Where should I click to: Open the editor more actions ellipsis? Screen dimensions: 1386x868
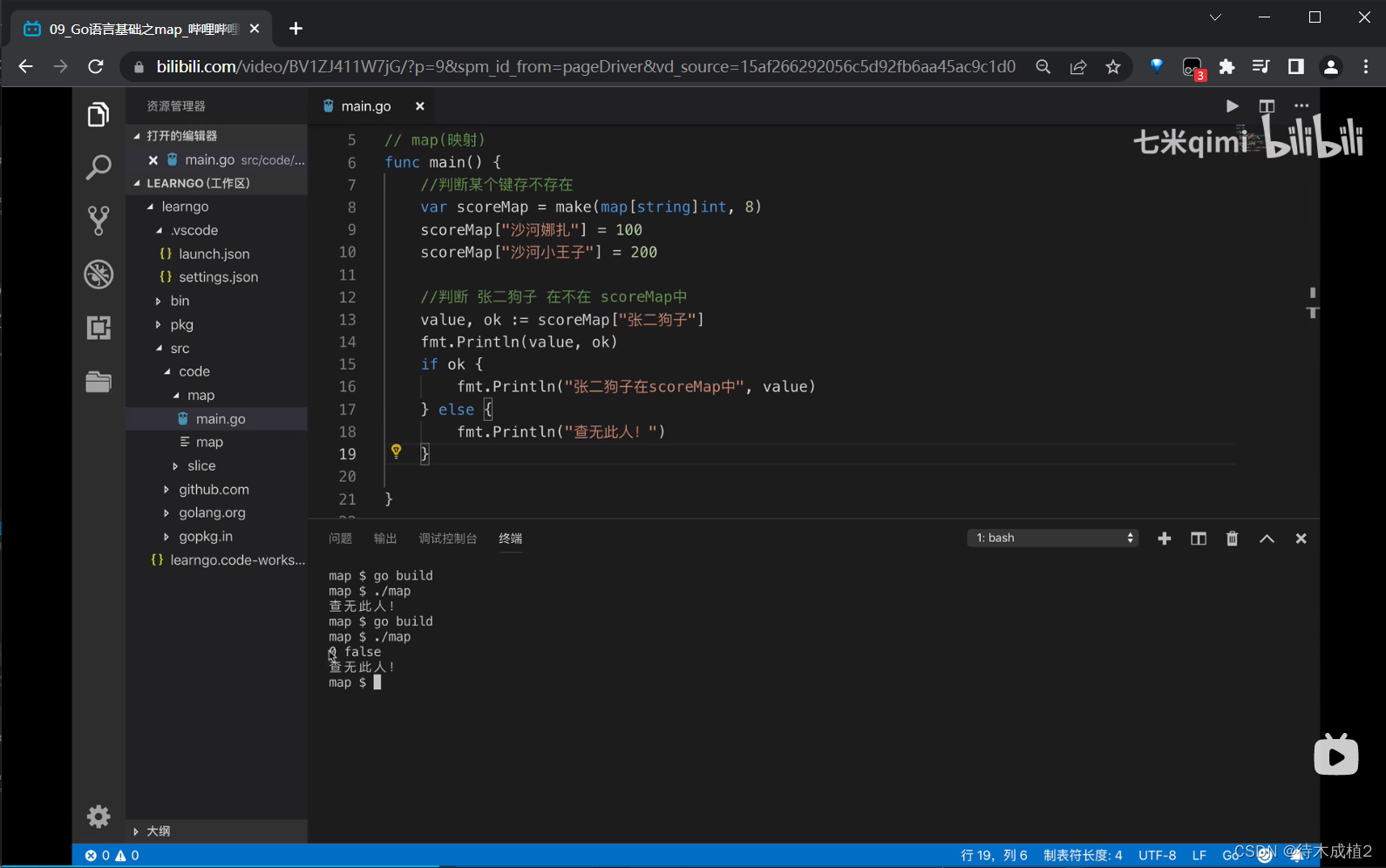pyautogui.click(x=1301, y=106)
